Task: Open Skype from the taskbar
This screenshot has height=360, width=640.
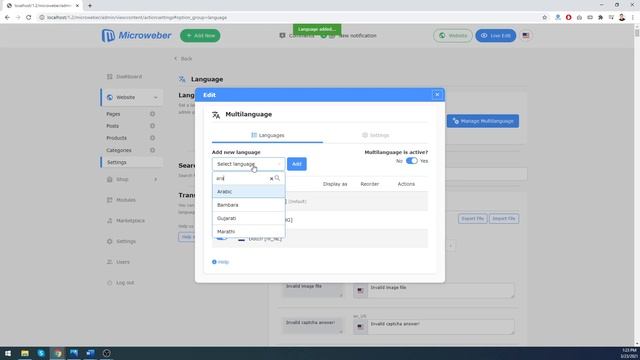Action: [x=41, y=353]
